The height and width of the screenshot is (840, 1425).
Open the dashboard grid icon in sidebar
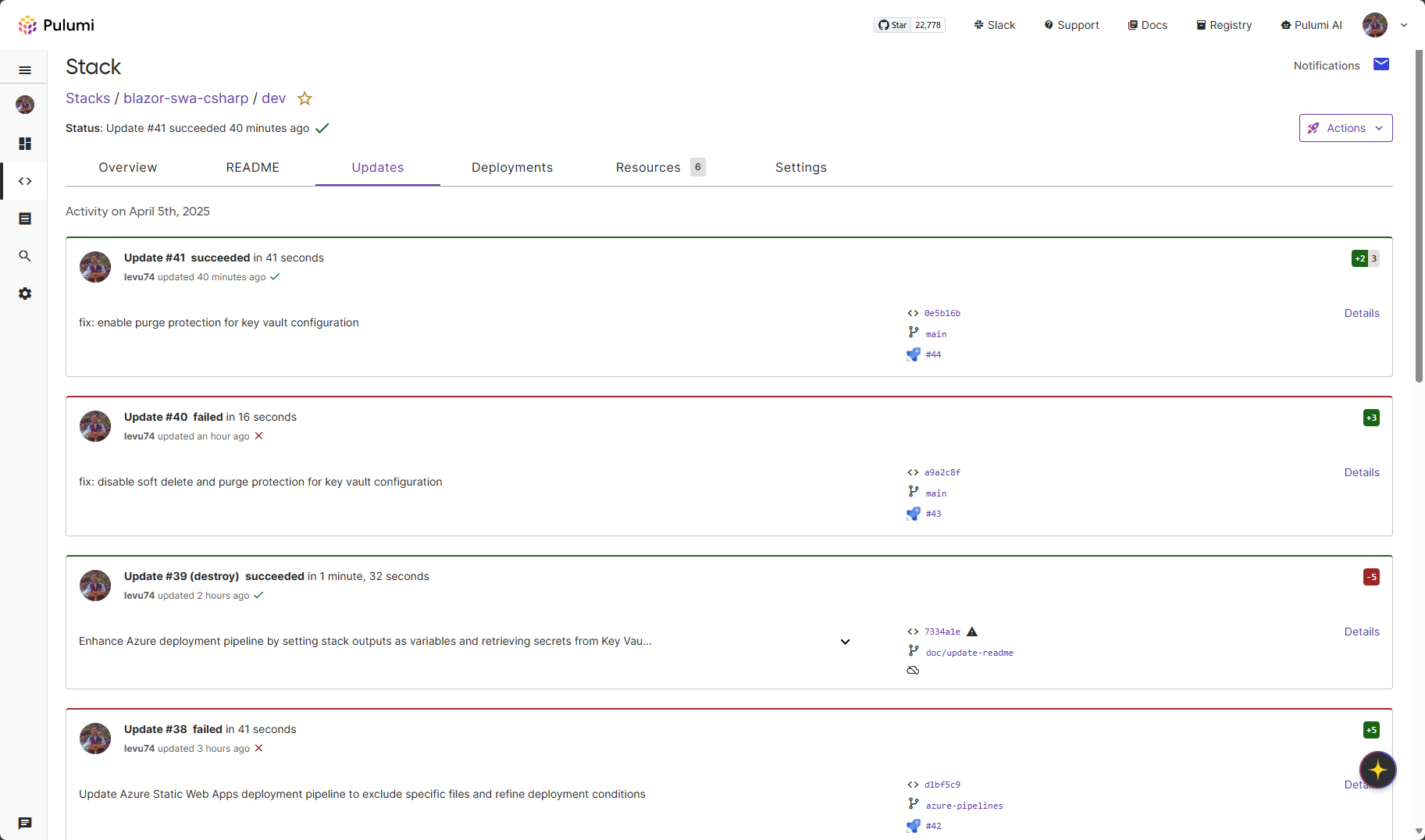(25, 144)
